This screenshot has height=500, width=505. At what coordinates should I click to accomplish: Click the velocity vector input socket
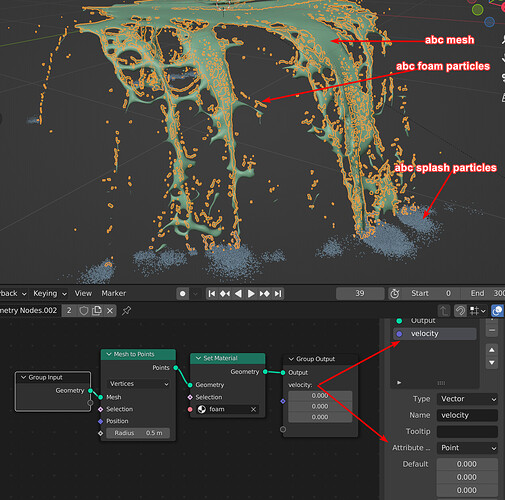(x=283, y=401)
